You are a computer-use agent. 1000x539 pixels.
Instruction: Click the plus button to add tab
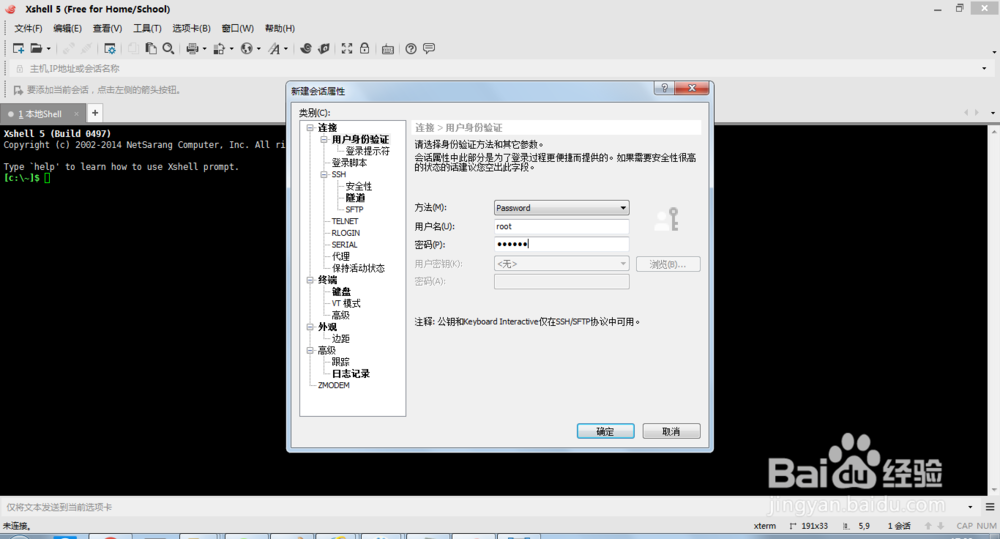(x=95, y=113)
